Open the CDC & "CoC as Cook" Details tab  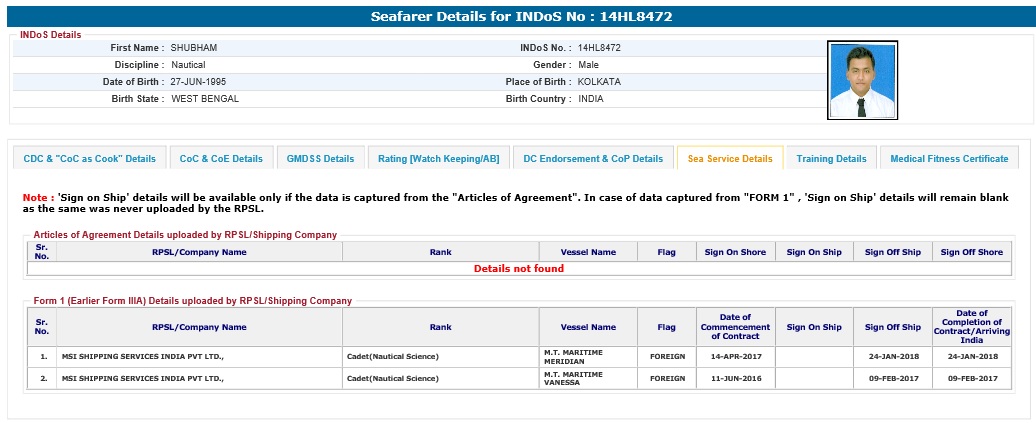coord(90,159)
